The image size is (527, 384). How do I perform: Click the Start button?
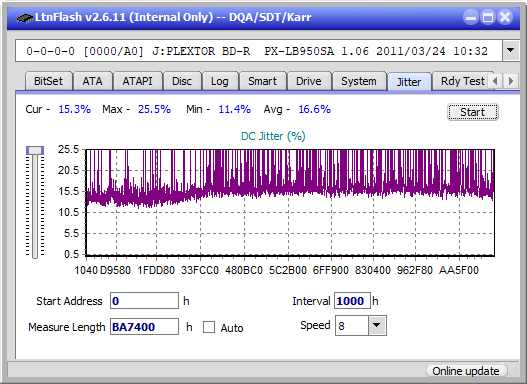(473, 112)
